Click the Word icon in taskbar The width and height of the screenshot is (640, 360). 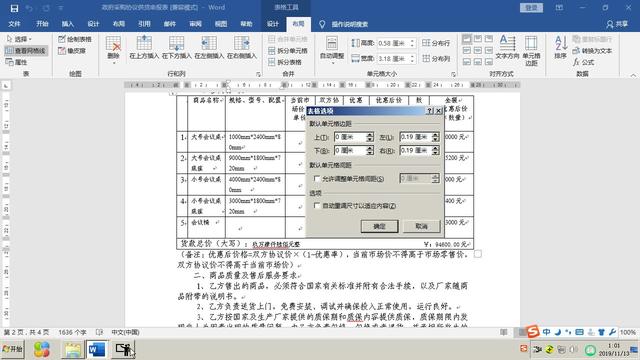tap(97, 350)
